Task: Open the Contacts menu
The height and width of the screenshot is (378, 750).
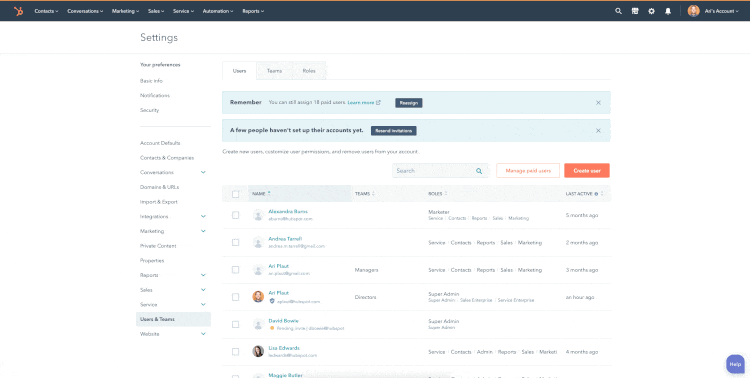Action: point(46,11)
